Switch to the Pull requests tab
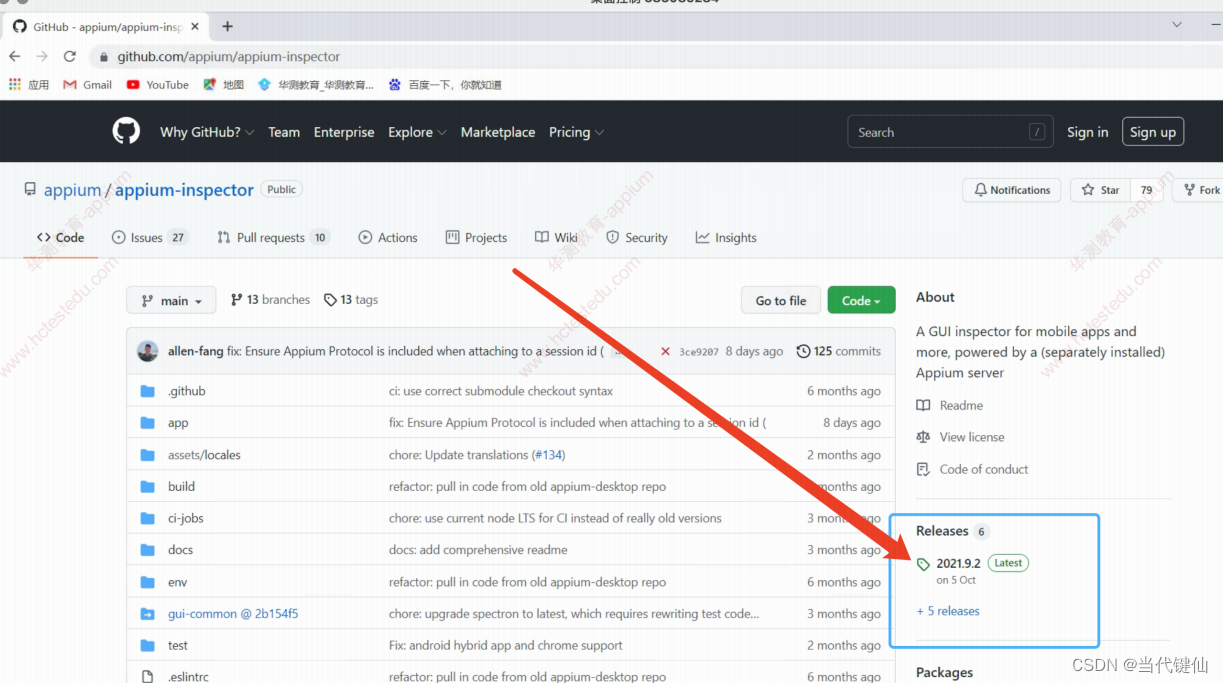This screenshot has height=683, width=1223. coord(273,238)
